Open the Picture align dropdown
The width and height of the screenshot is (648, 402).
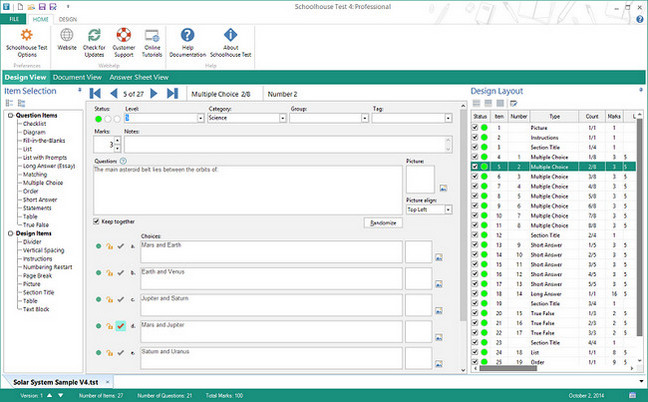click(447, 210)
